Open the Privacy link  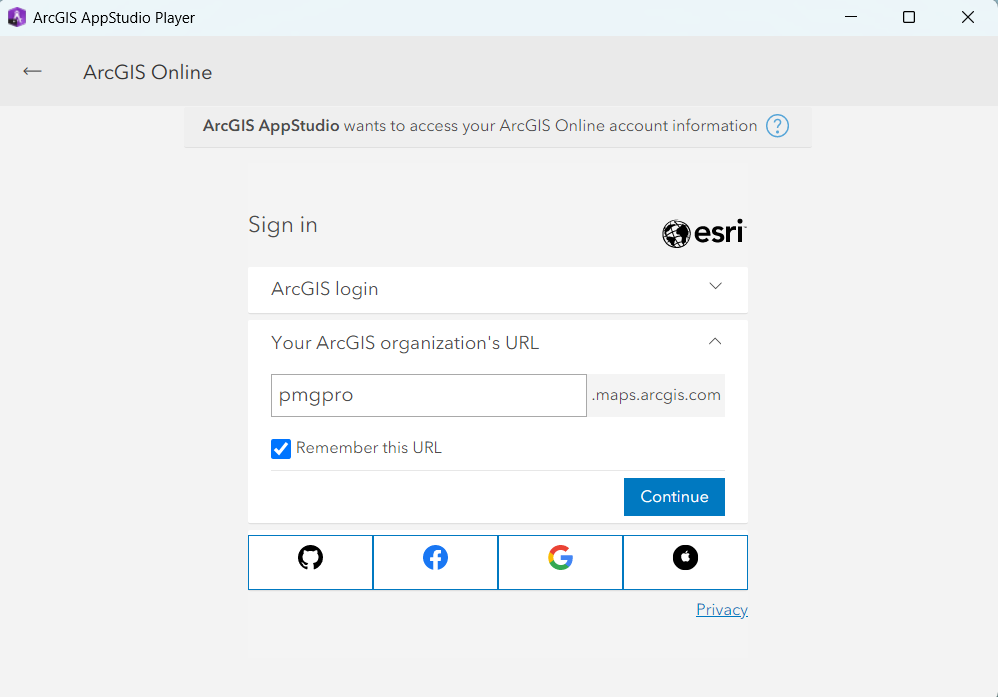[722, 609]
